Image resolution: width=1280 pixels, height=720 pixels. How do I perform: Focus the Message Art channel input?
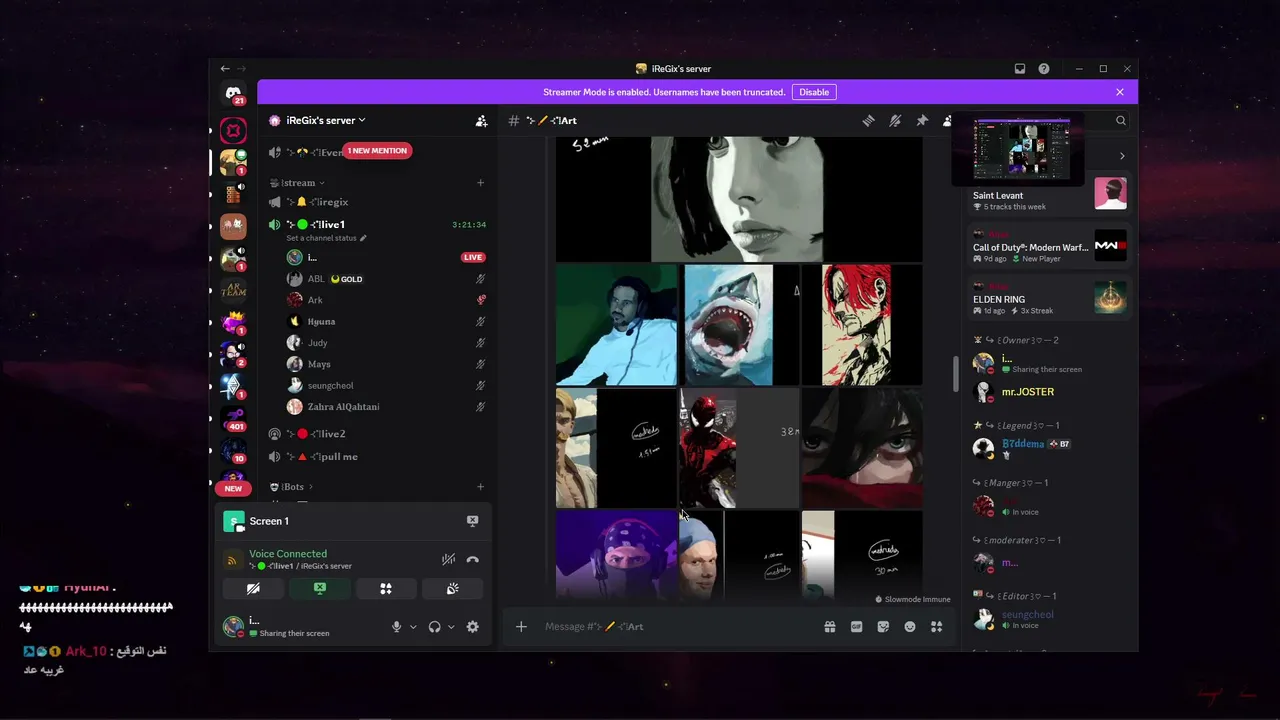(677, 627)
